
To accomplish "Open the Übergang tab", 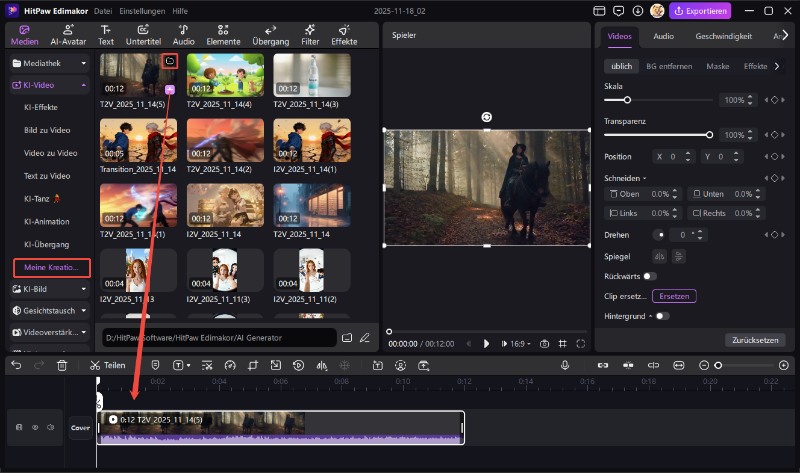I will tap(270, 35).
